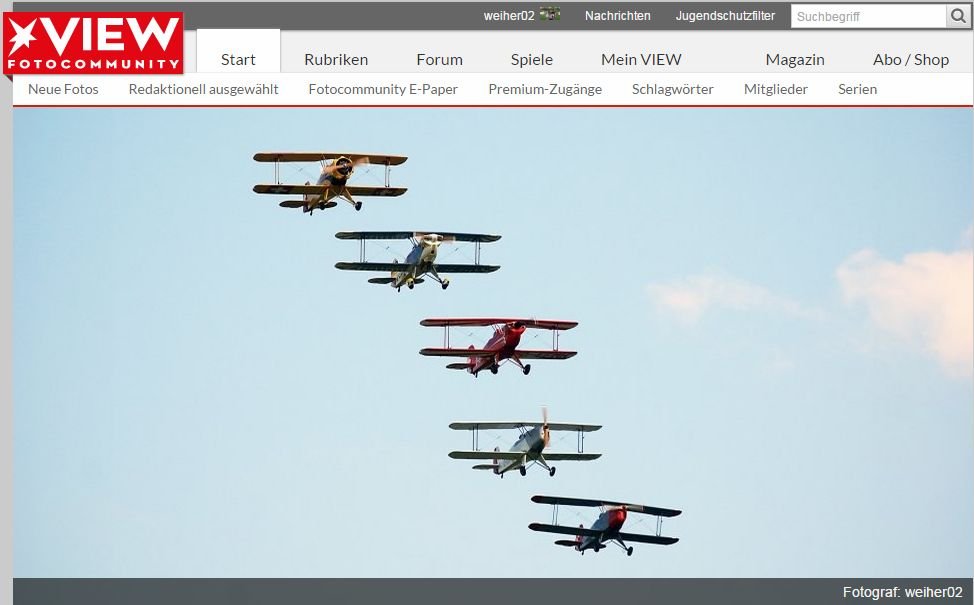
Task: Open the Rubriken menu
Action: (x=336, y=59)
